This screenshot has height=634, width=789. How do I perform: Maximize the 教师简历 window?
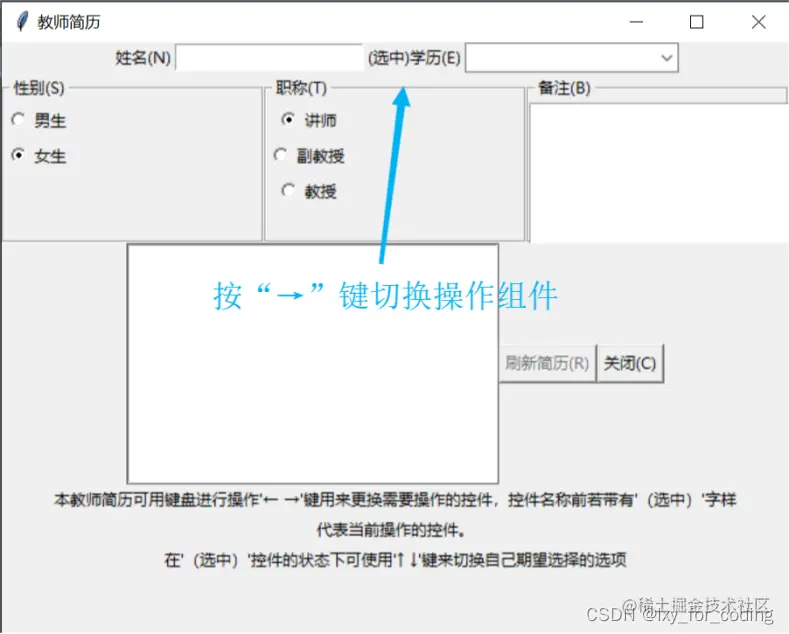coord(696,22)
